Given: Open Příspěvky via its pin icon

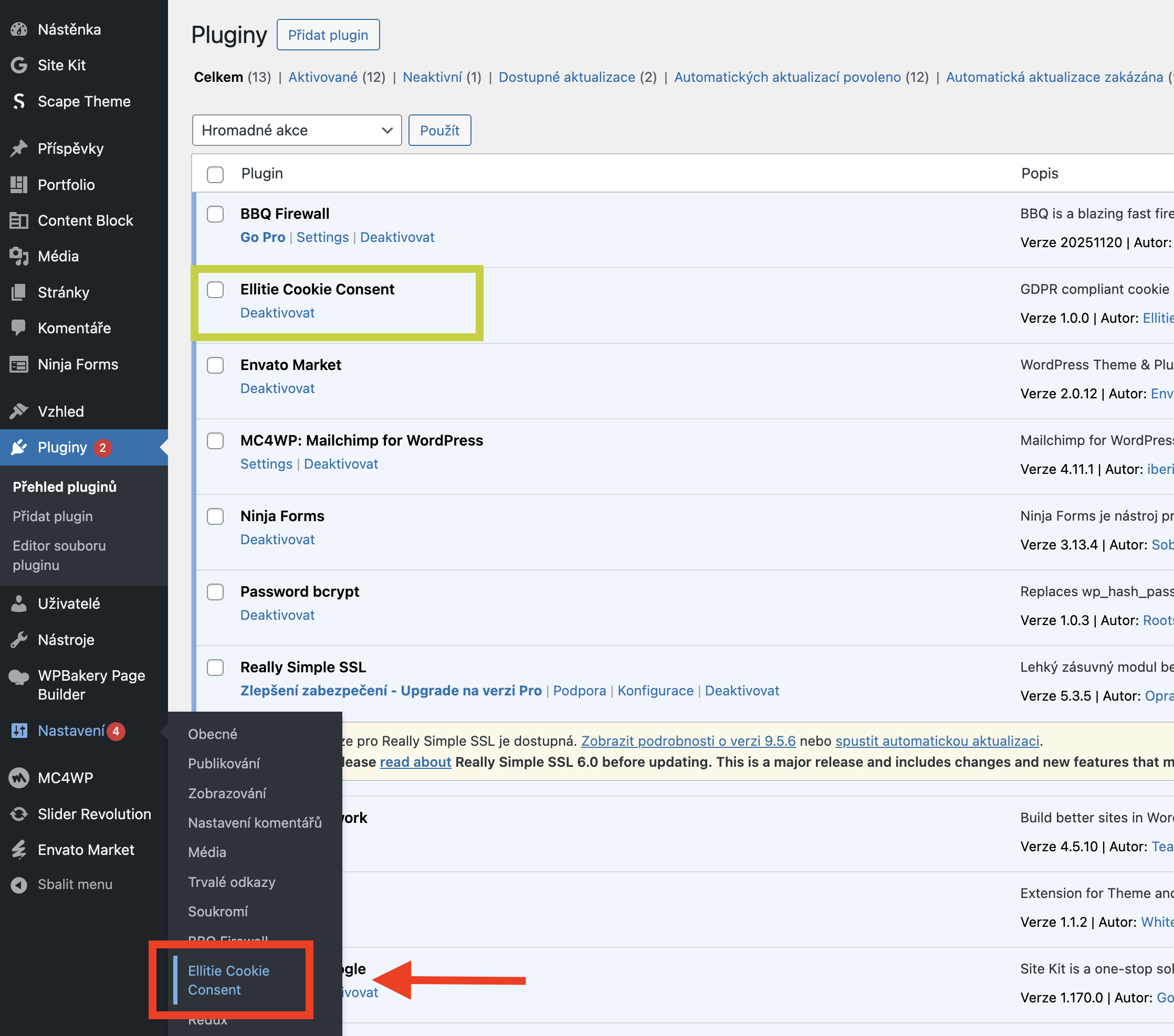Looking at the screenshot, I should 19,148.
